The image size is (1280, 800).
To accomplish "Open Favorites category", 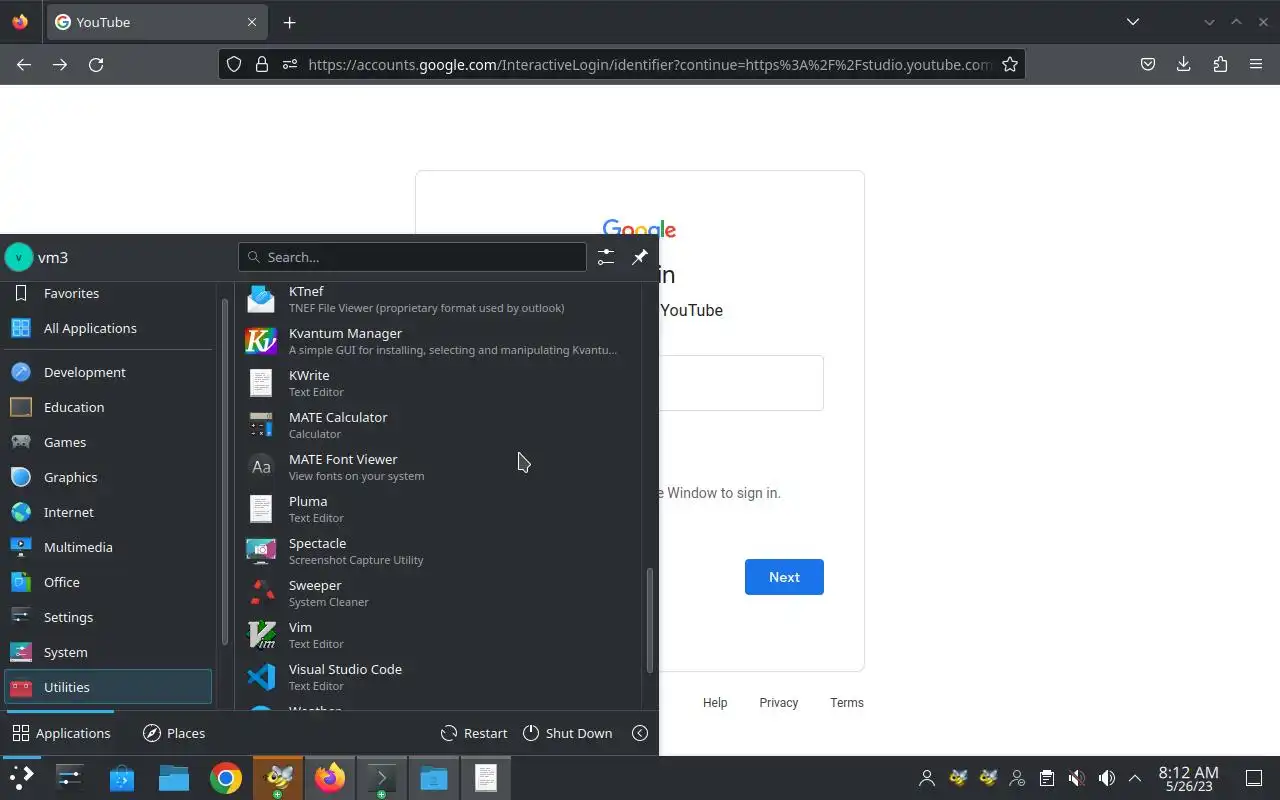I will click(x=108, y=293).
